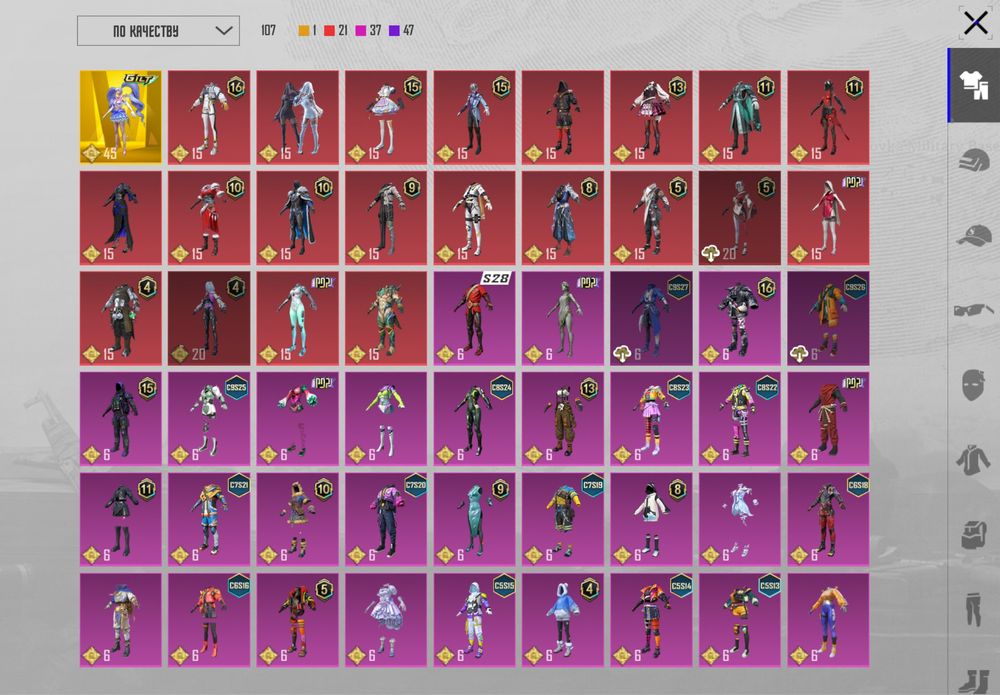
Task: Click the S28 label tag
Action: point(496,279)
